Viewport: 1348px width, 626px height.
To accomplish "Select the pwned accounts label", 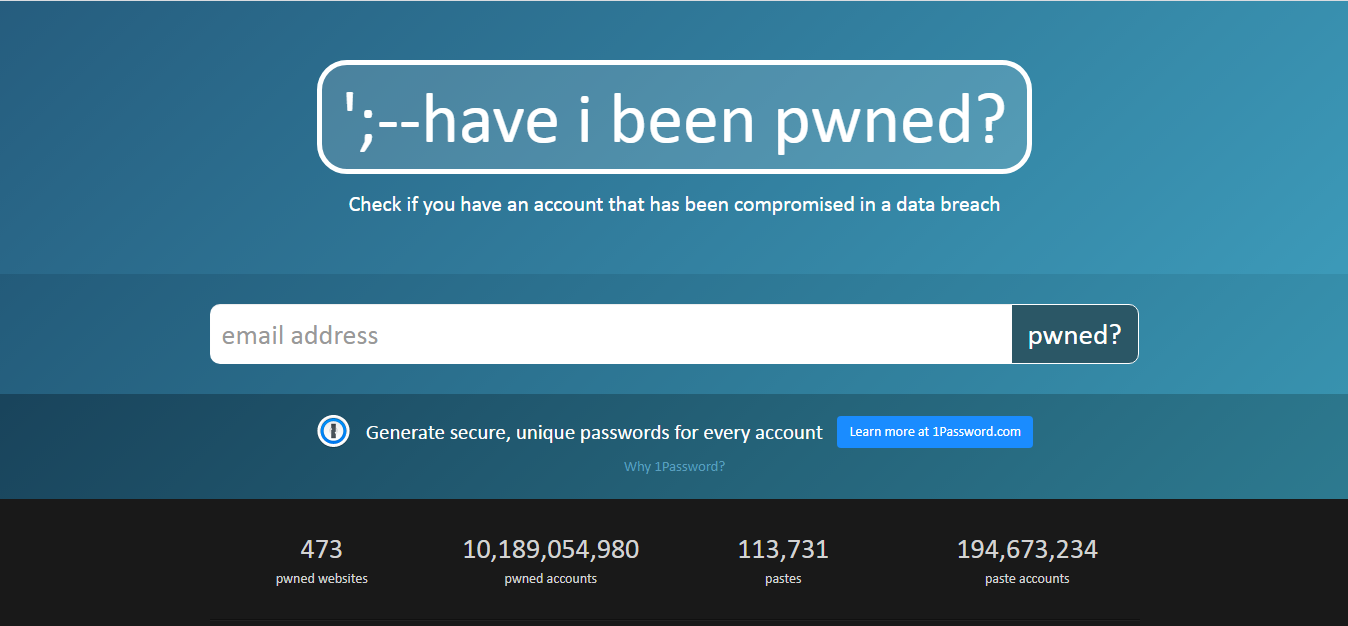I will tap(550, 579).
